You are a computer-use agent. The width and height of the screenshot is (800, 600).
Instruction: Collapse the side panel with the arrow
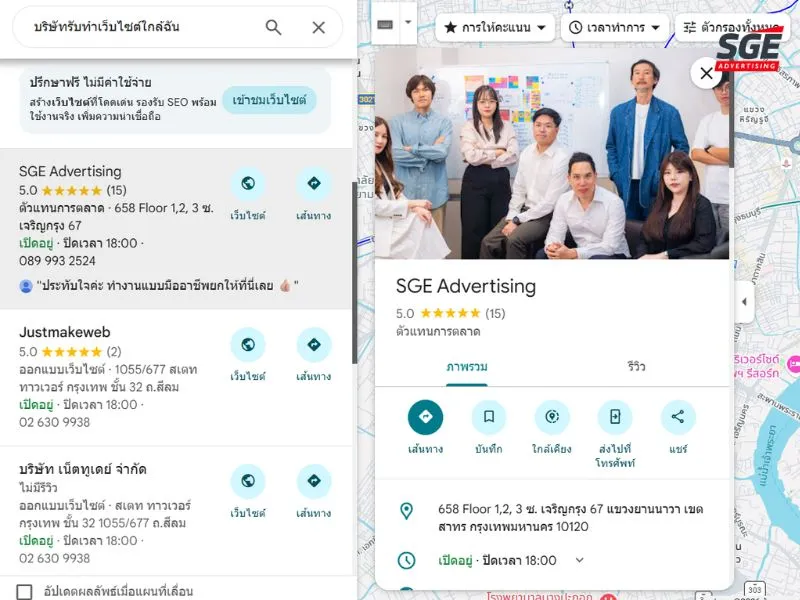744,302
